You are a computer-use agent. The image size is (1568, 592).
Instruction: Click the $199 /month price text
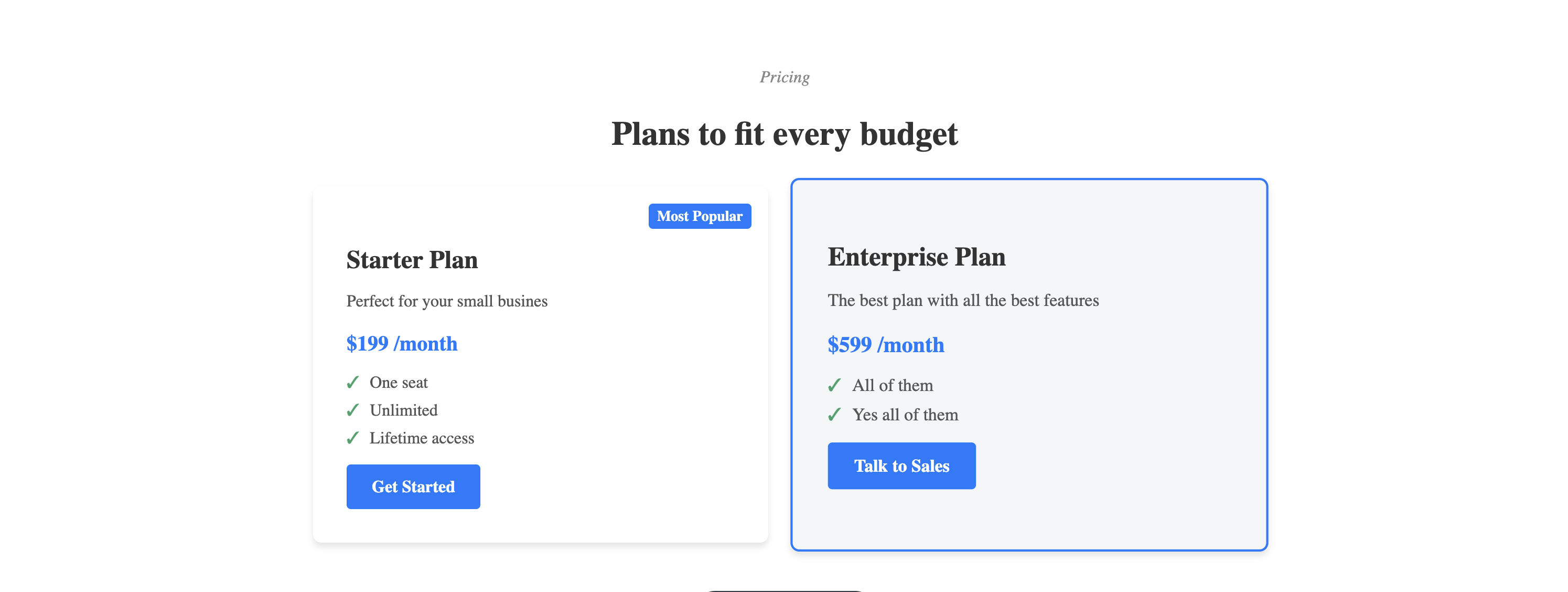click(401, 344)
